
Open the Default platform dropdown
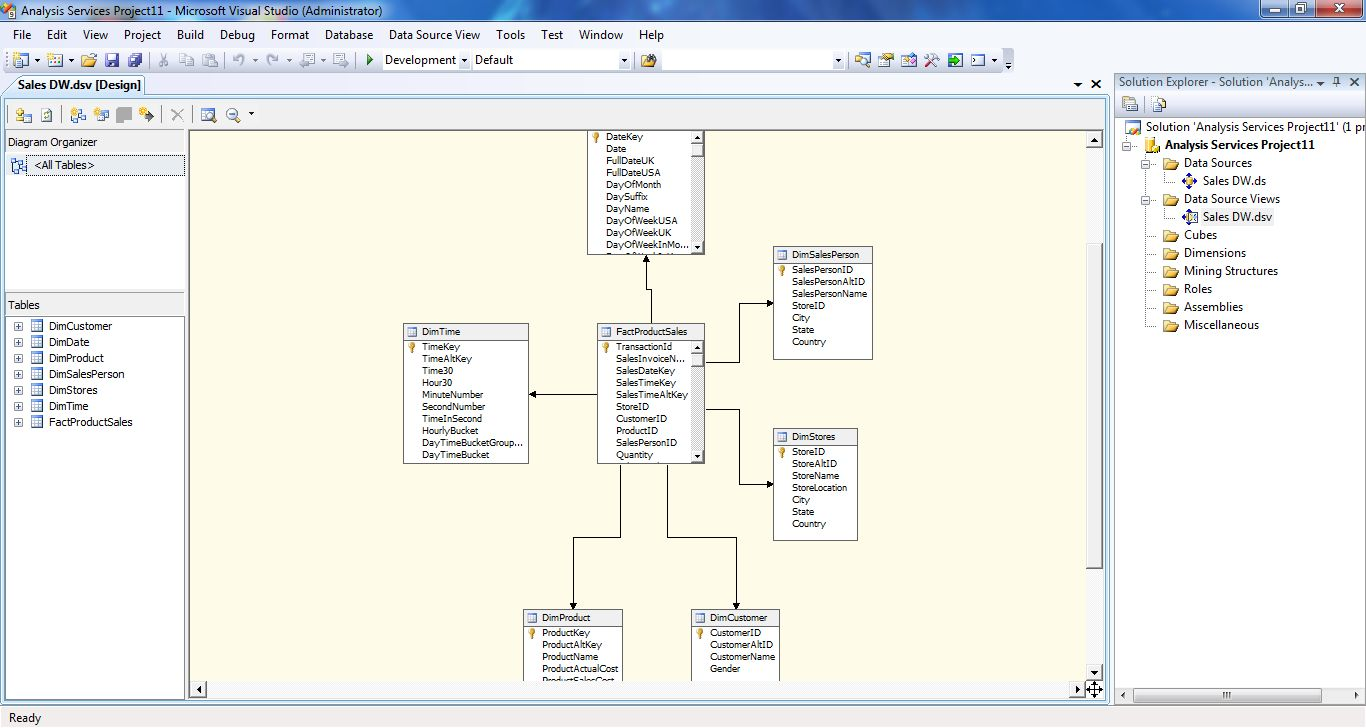click(x=624, y=60)
